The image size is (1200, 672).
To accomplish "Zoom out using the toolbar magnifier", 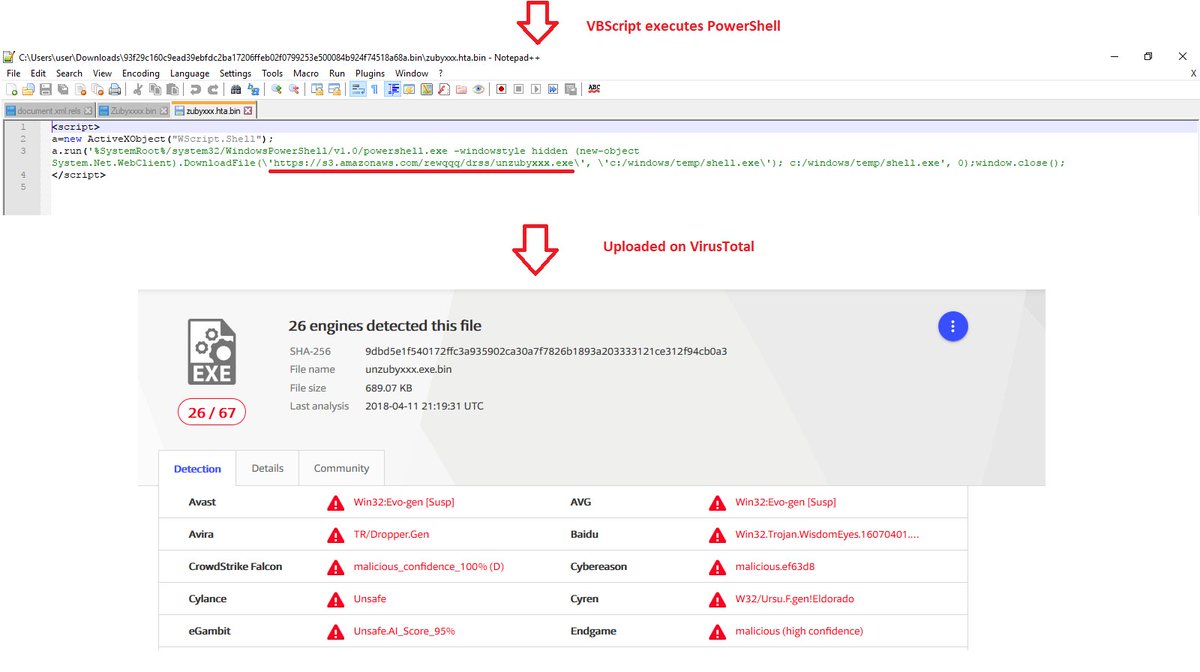I will point(294,89).
